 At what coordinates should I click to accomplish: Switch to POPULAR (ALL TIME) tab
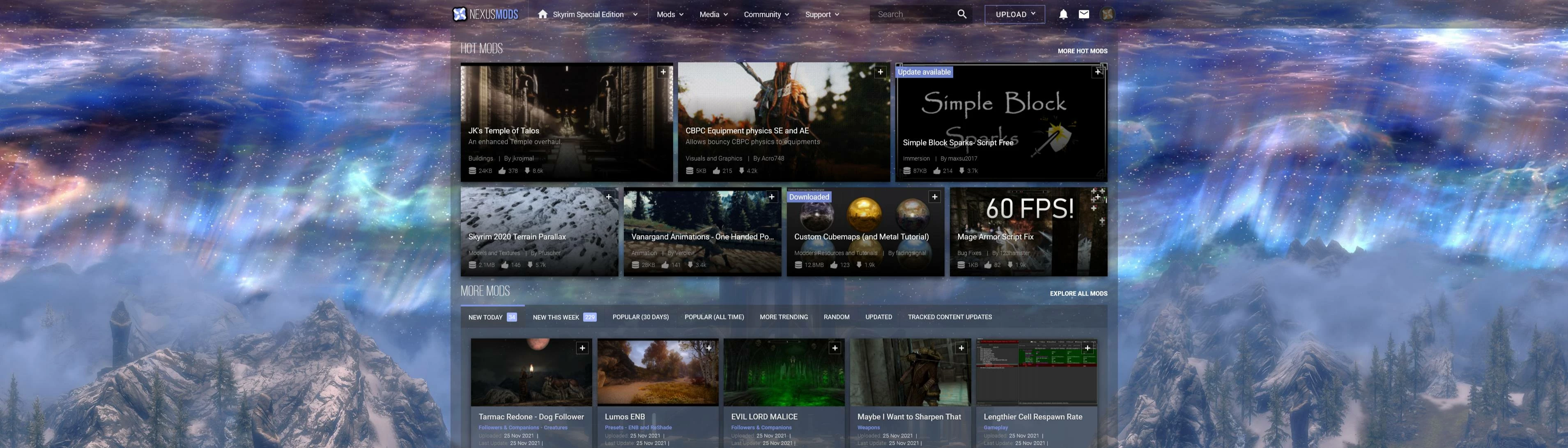(714, 317)
